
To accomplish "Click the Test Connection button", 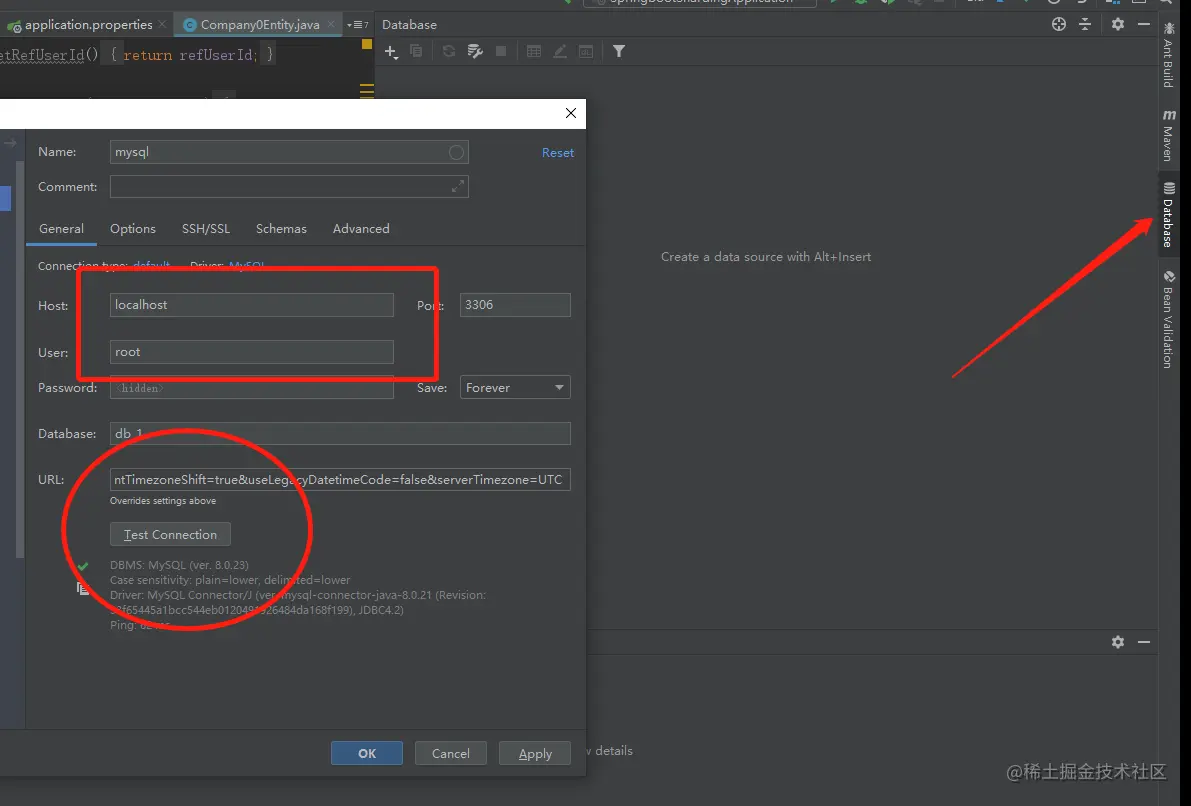I will click(x=170, y=534).
